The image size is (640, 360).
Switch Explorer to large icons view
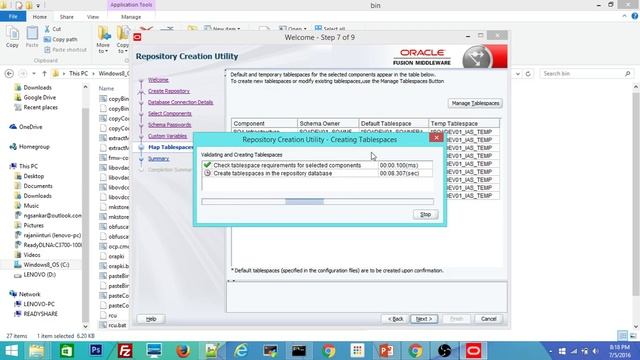[x=633, y=336]
